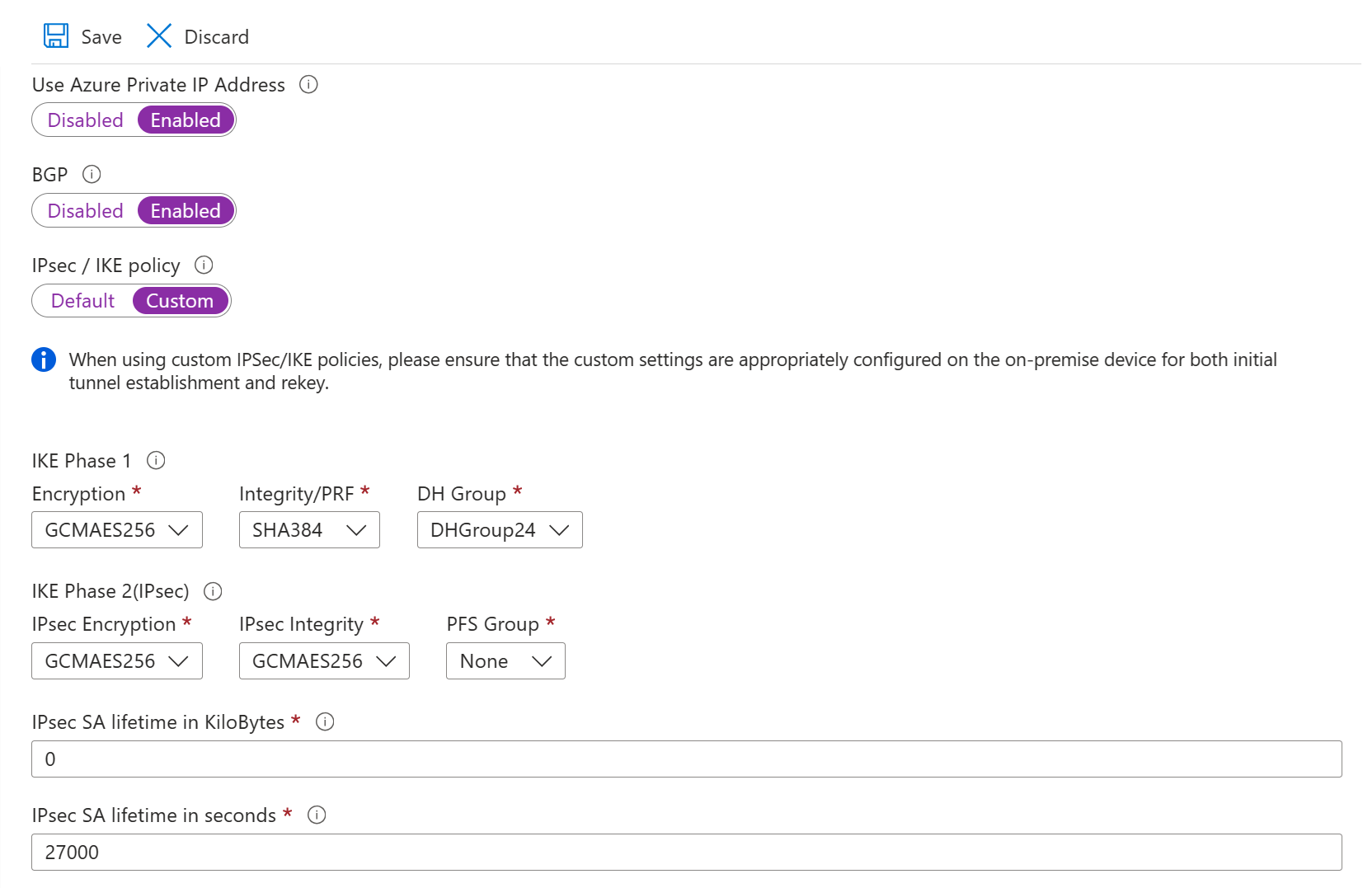Open the Use Azure Private IP Address info tooltip
Screen dimensions: 1372x888
[x=308, y=84]
